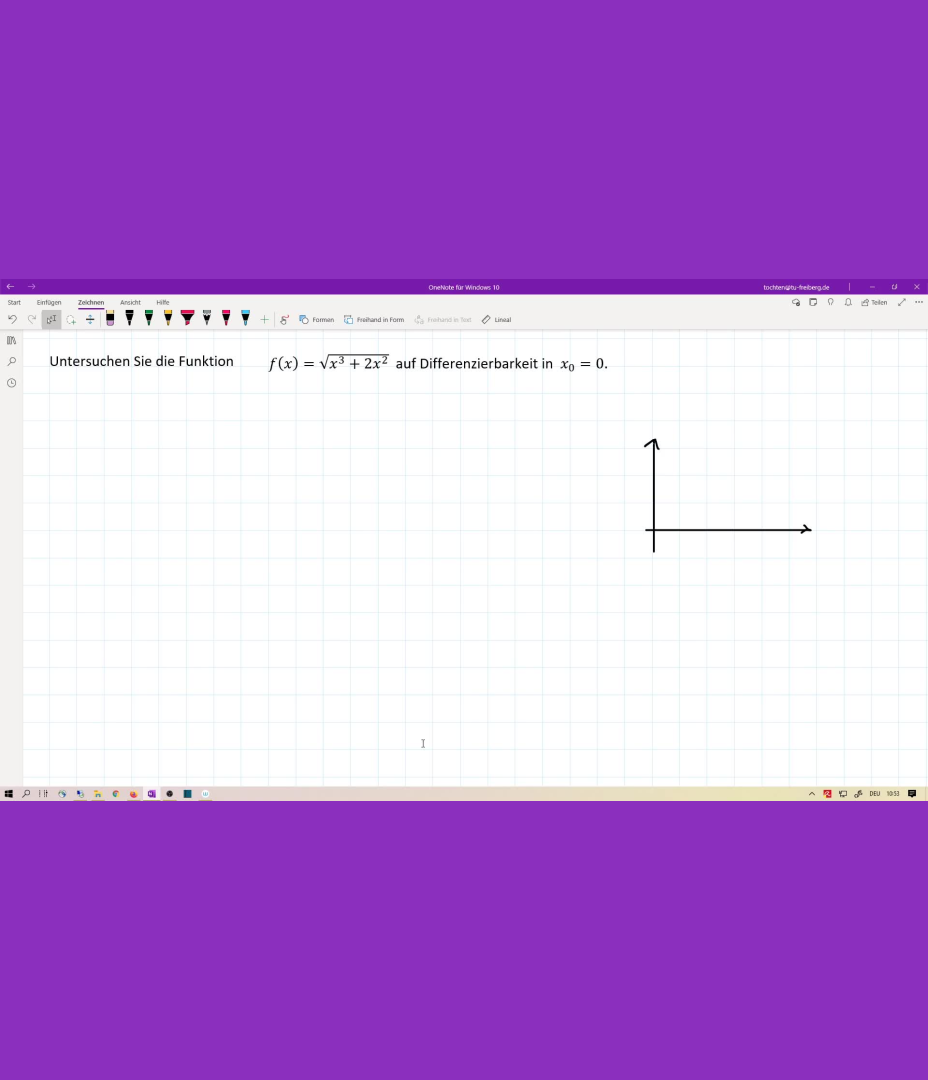928x1080 pixels.
Task: Pick the green pen
Action: (x=149, y=318)
